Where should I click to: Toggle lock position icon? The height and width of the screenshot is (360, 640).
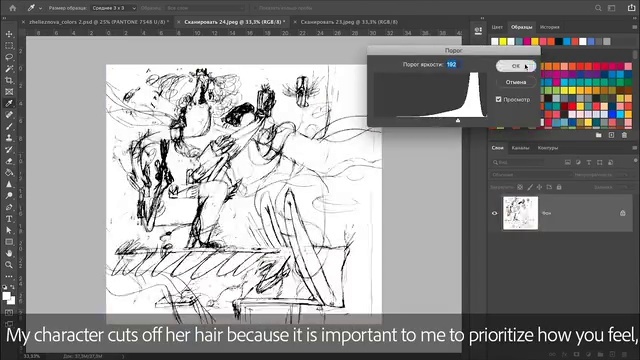tap(540, 187)
